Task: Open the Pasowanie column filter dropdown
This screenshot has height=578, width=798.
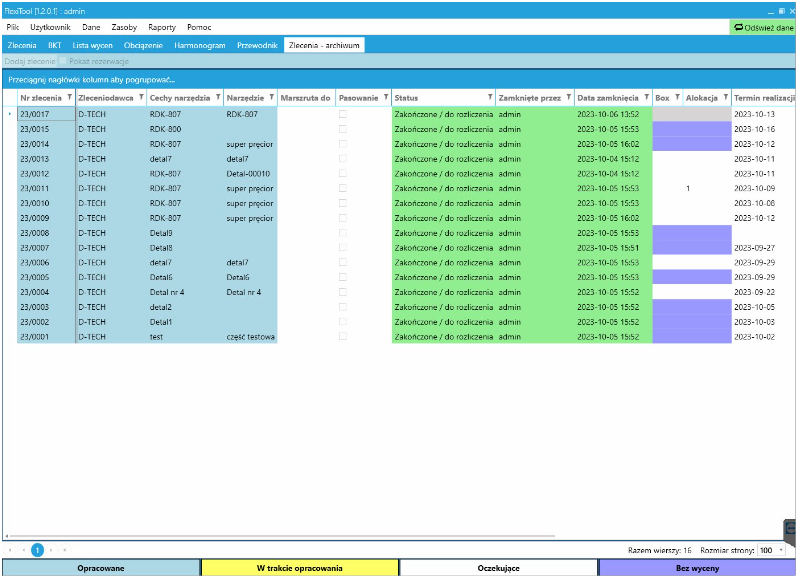Action: click(386, 98)
